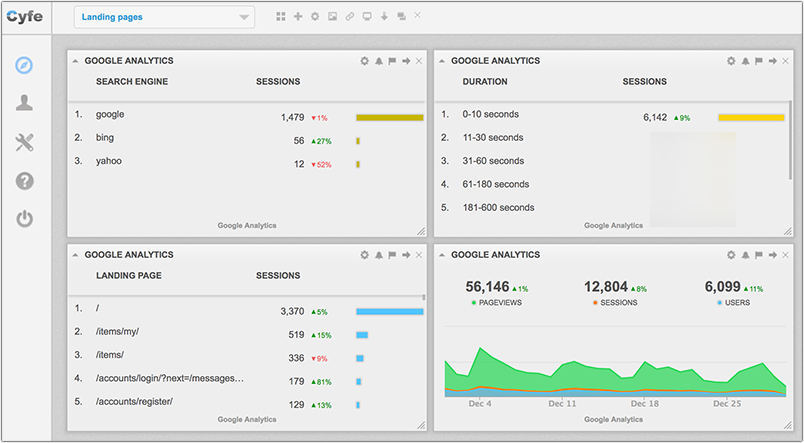Viewport: 804px width, 443px height.
Task: Click the 3,370 sessions value
Action: tap(292, 311)
